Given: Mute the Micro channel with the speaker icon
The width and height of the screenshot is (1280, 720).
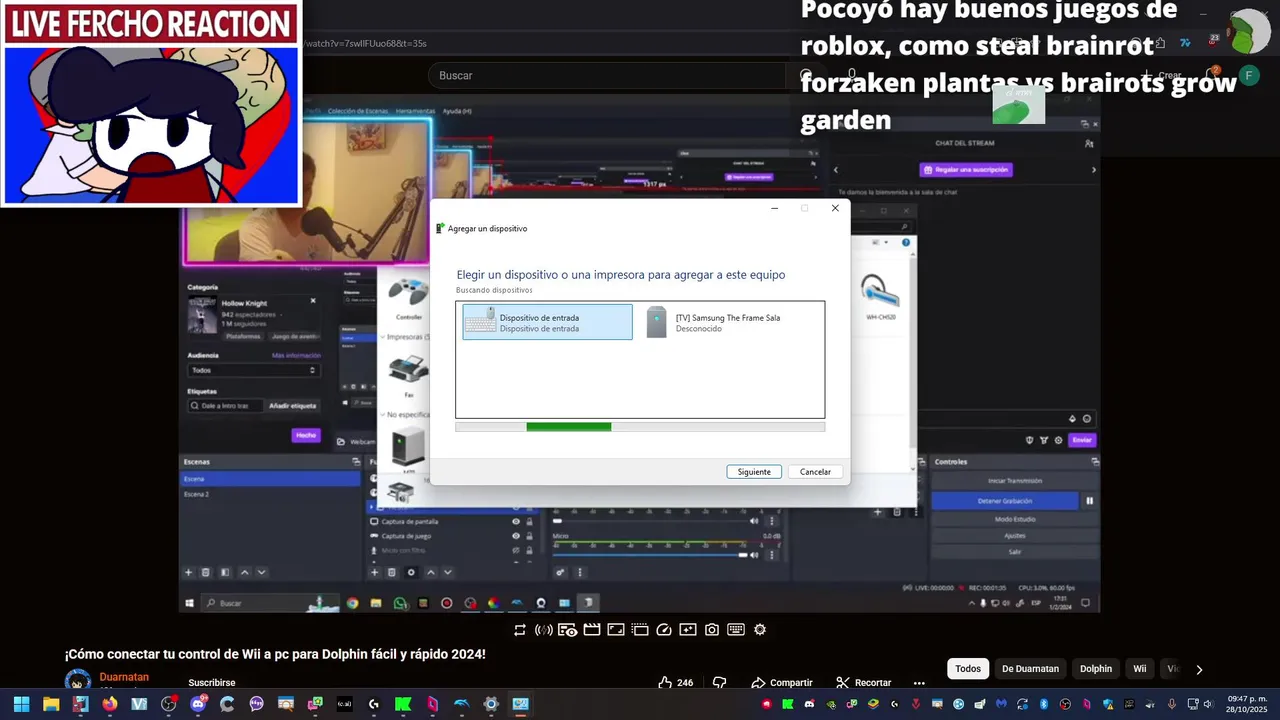Looking at the screenshot, I should click(756, 555).
